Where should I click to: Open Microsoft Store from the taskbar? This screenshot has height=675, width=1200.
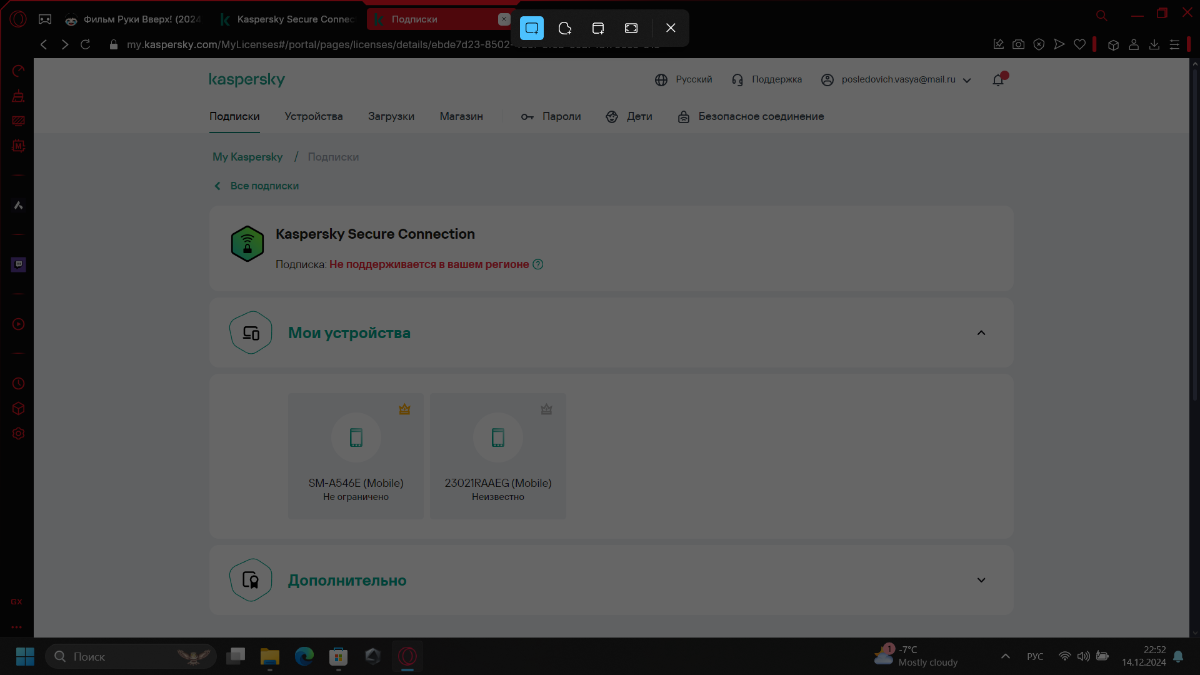click(339, 656)
